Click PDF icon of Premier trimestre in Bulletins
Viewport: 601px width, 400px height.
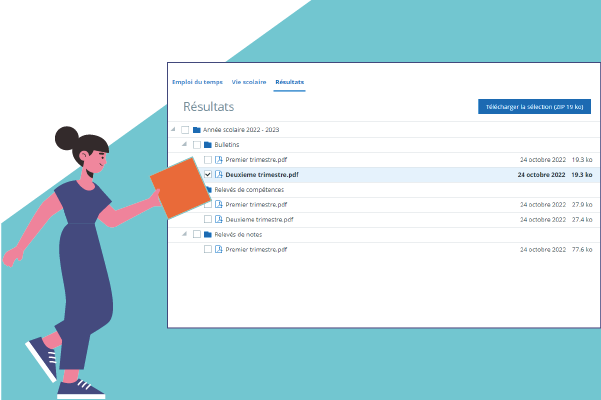click(x=219, y=160)
